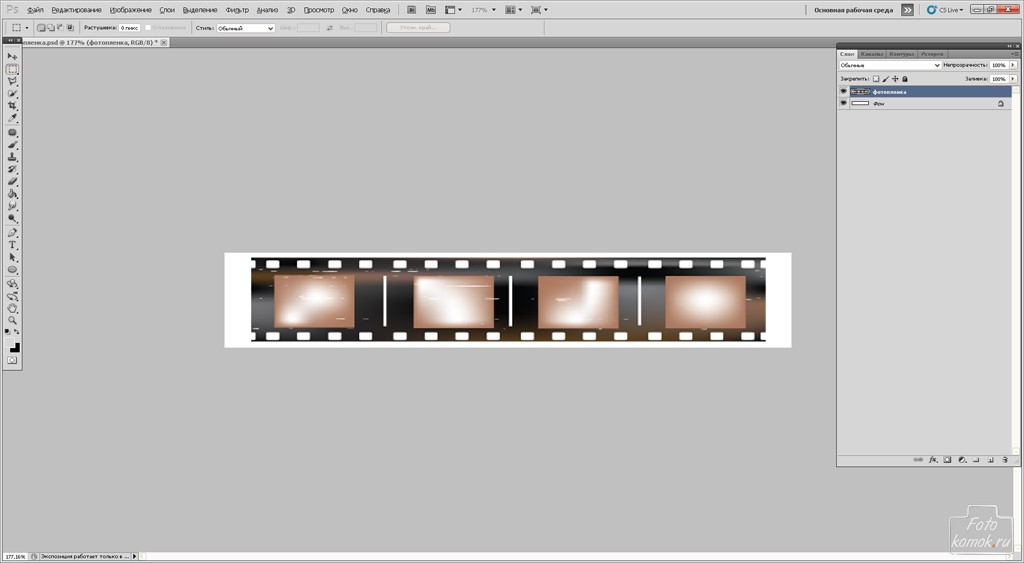Select the Clone Stamp tool
Viewport: 1024px width, 563px height.
[13, 157]
